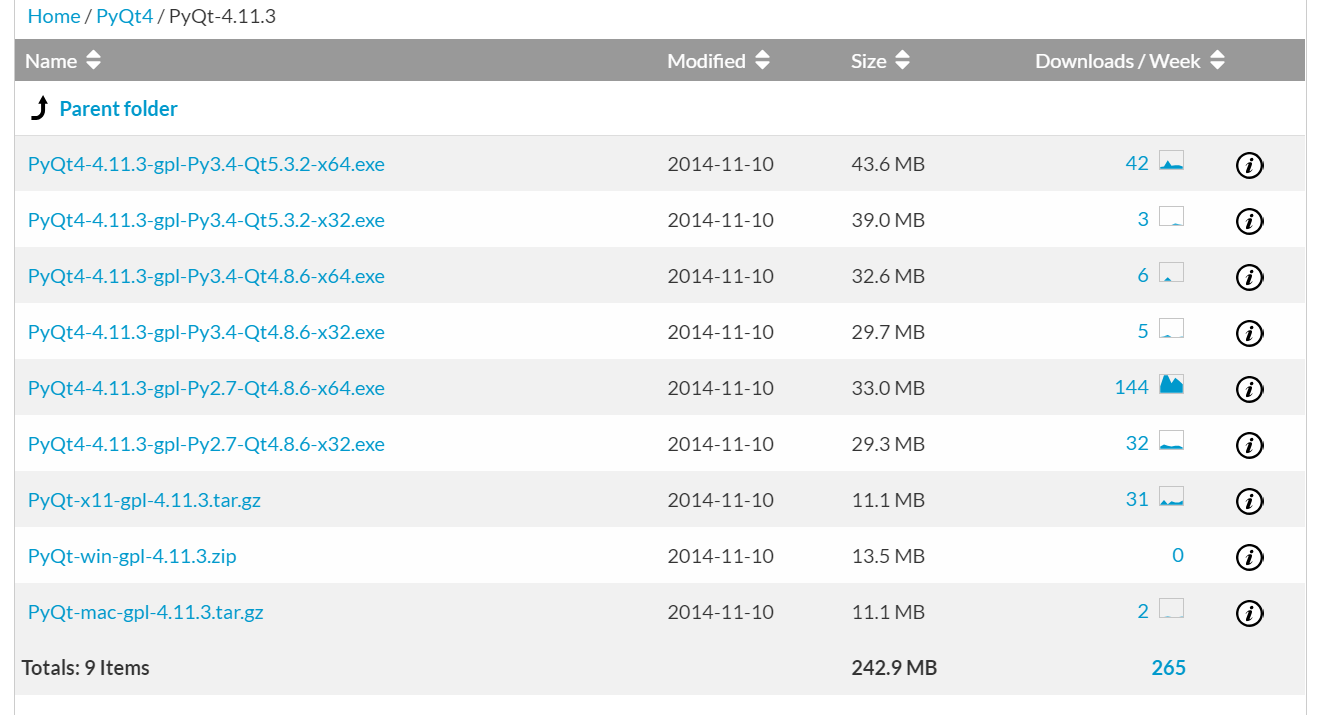Sort files by Downloads / Week
1322x715 pixels.
pyautogui.click(x=1129, y=61)
